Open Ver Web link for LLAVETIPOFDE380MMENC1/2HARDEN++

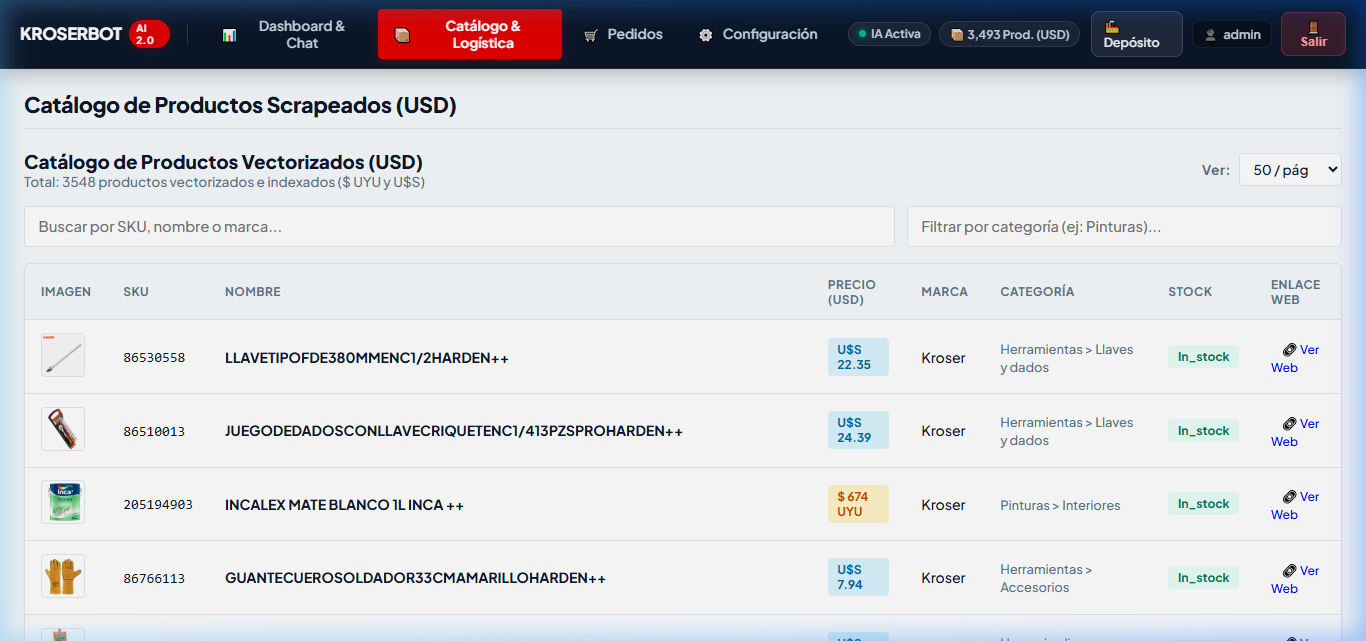1295,358
